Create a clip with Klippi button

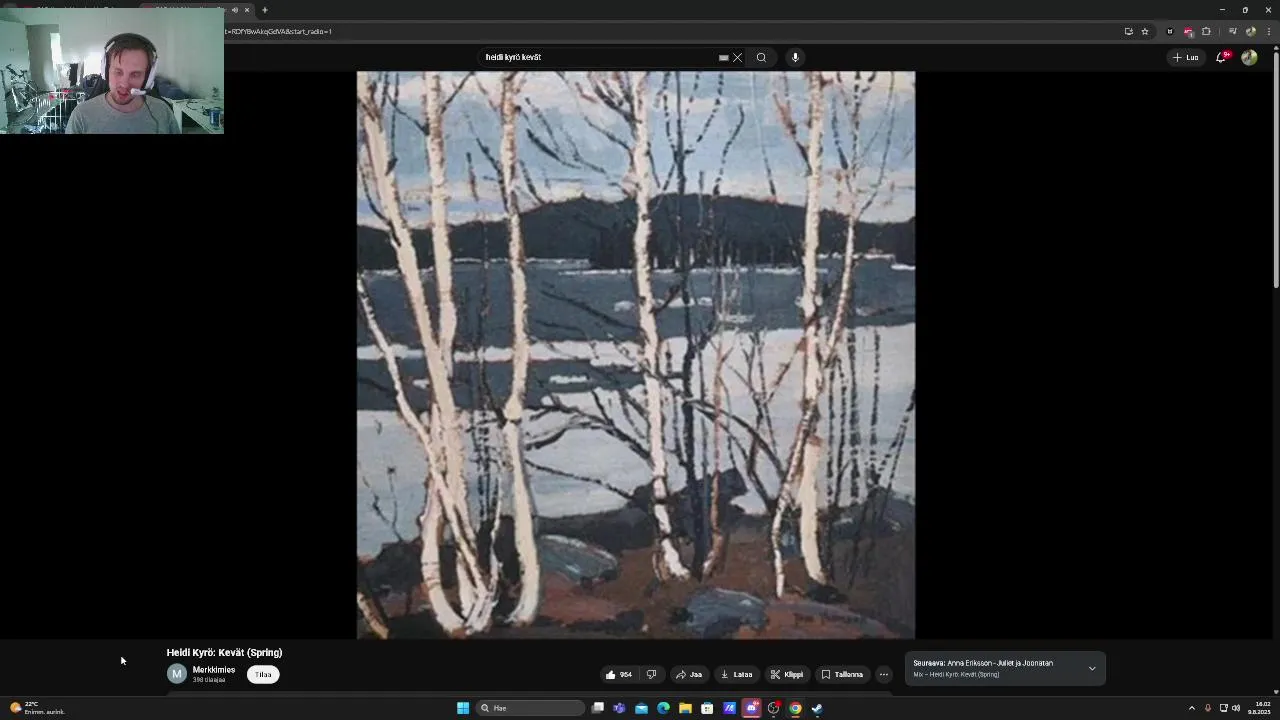click(787, 674)
